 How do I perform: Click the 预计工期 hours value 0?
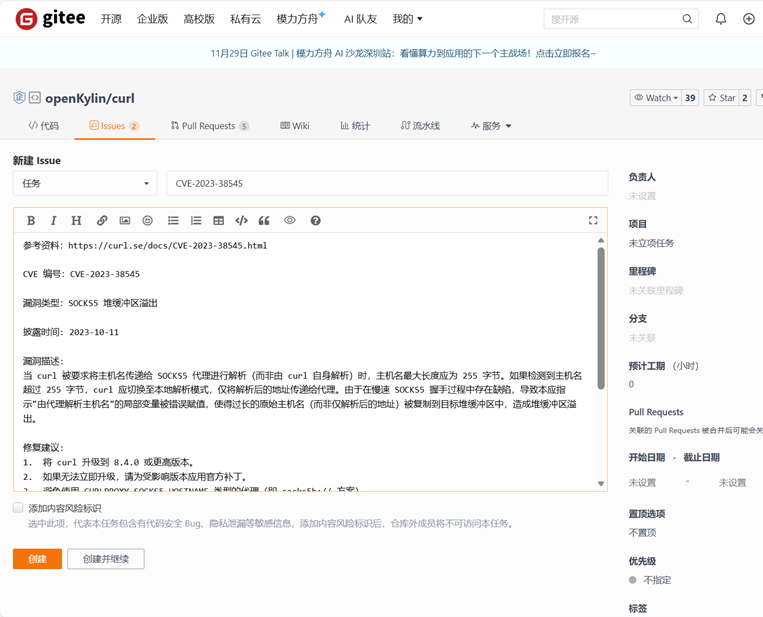631,384
